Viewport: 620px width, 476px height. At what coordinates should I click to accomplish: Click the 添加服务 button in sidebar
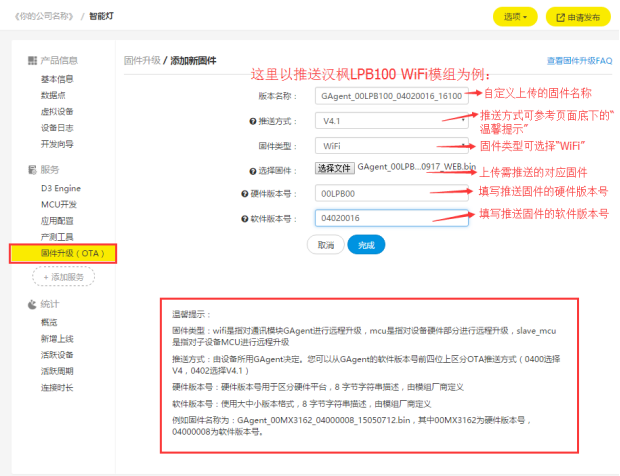point(63,277)
